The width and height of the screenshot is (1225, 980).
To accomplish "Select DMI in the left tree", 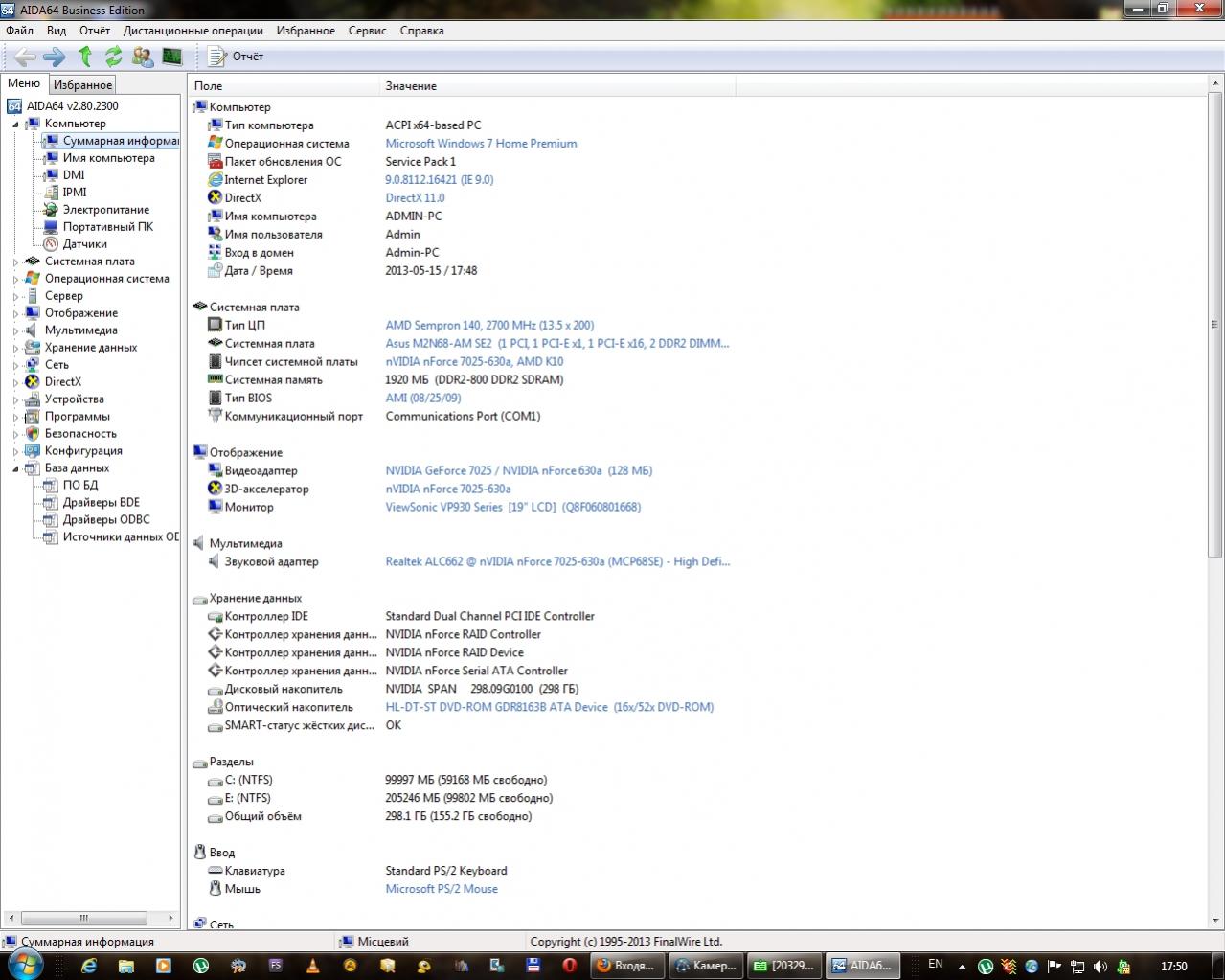I will [65, 175].
